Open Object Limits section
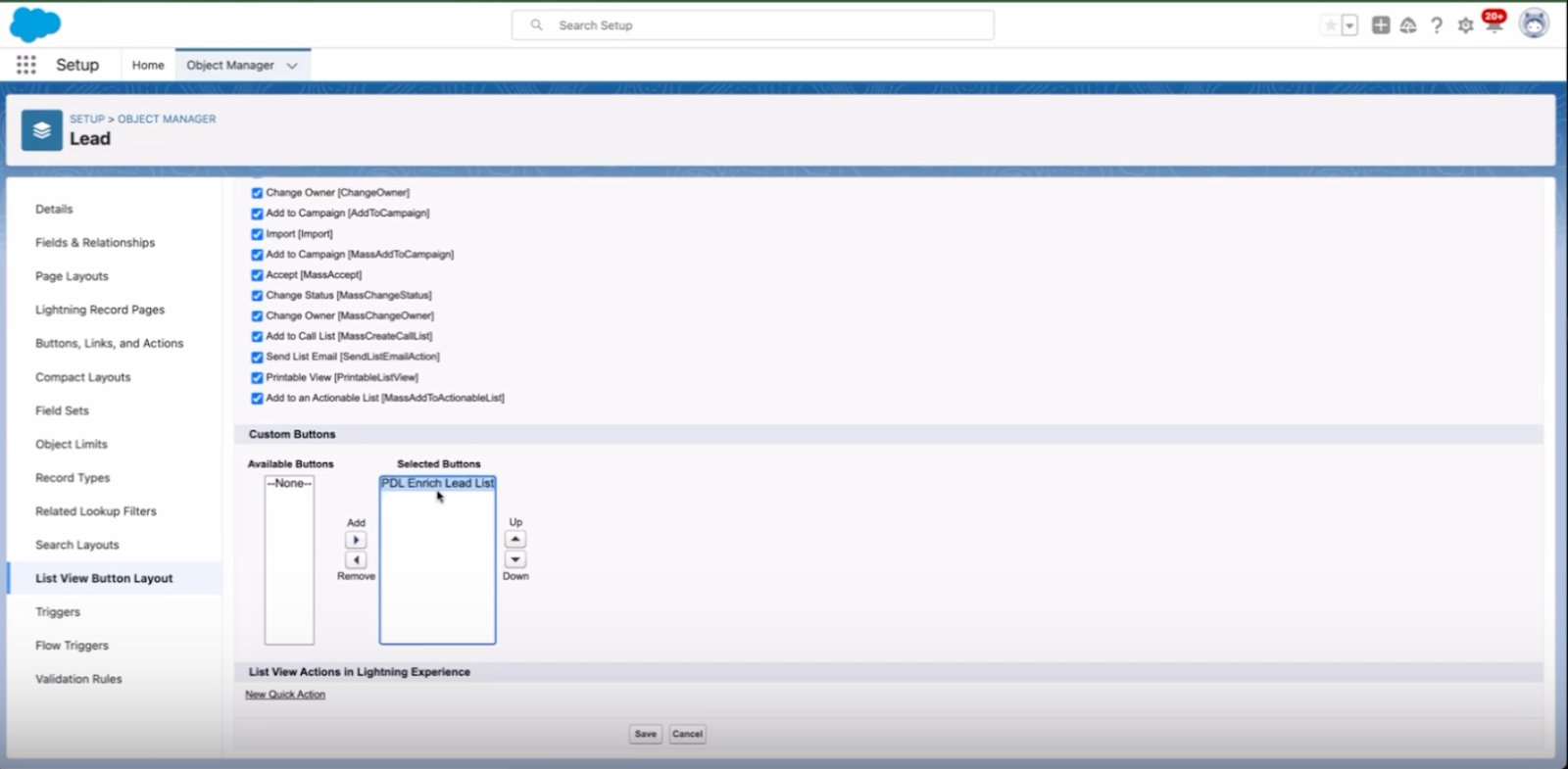This screenshot has width=1568, height=769. (x=72, y=444)
